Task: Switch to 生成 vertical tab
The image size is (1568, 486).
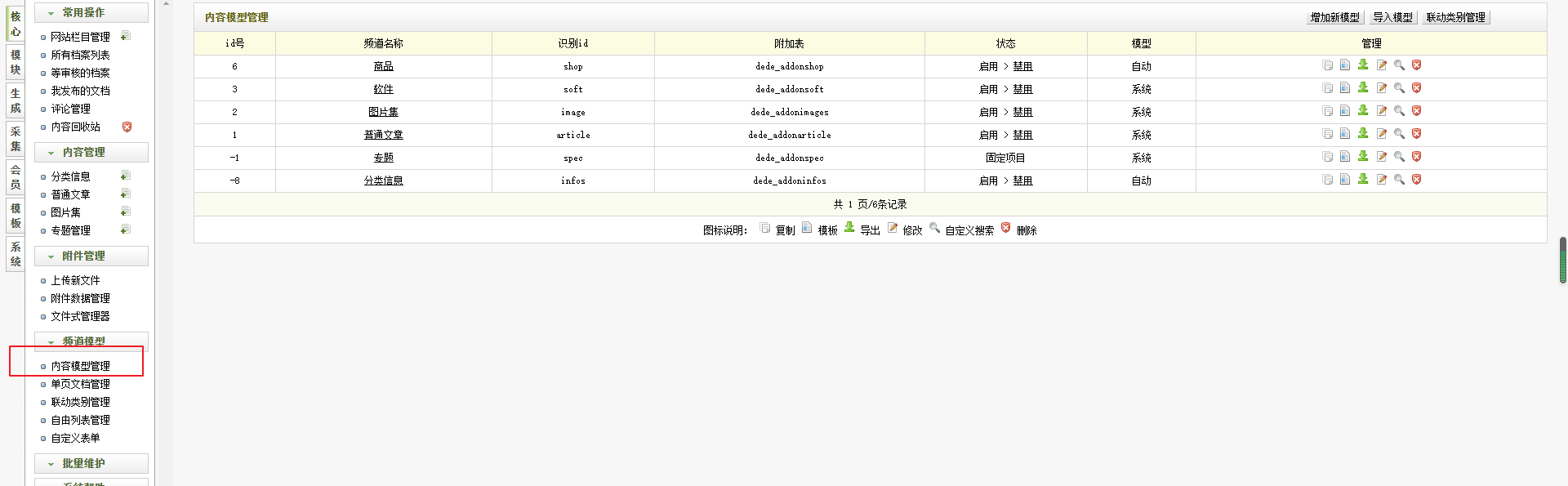Action: click(x=16, y=100)
